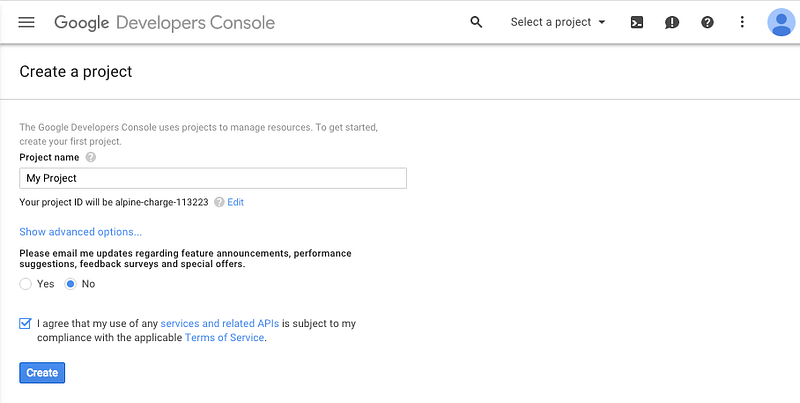Screen dimensions: 800x403
Task: Open the Terms of Service link
Action: pos(224,338)
